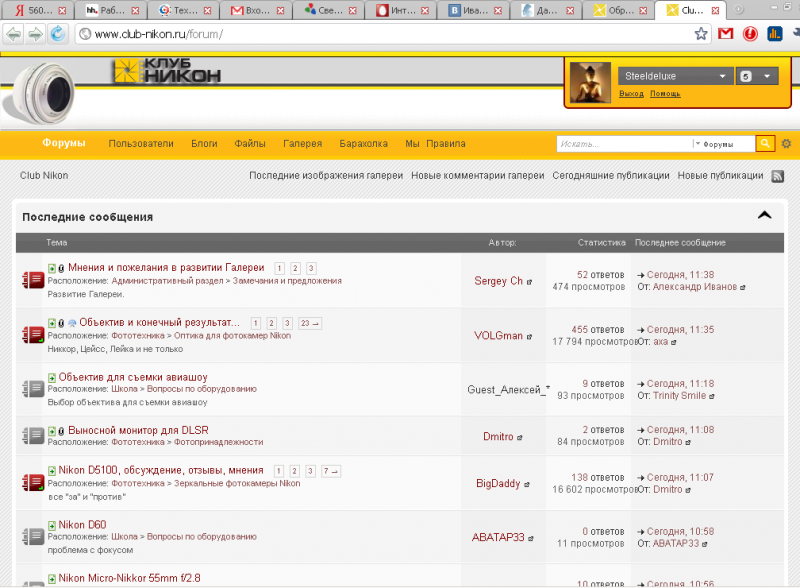Image resolution: width=800 pixels, height=588 pixels.
Task: Open the Gmail extension icon
Action: 726,34
